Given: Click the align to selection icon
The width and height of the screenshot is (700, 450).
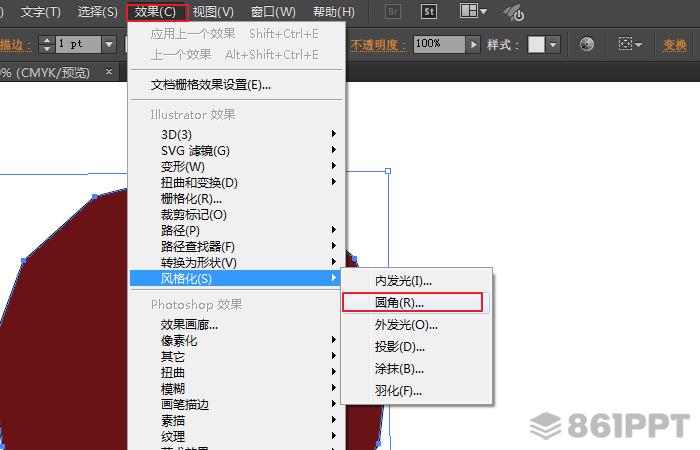Looking at the screenshot, I should click(625, 44).
